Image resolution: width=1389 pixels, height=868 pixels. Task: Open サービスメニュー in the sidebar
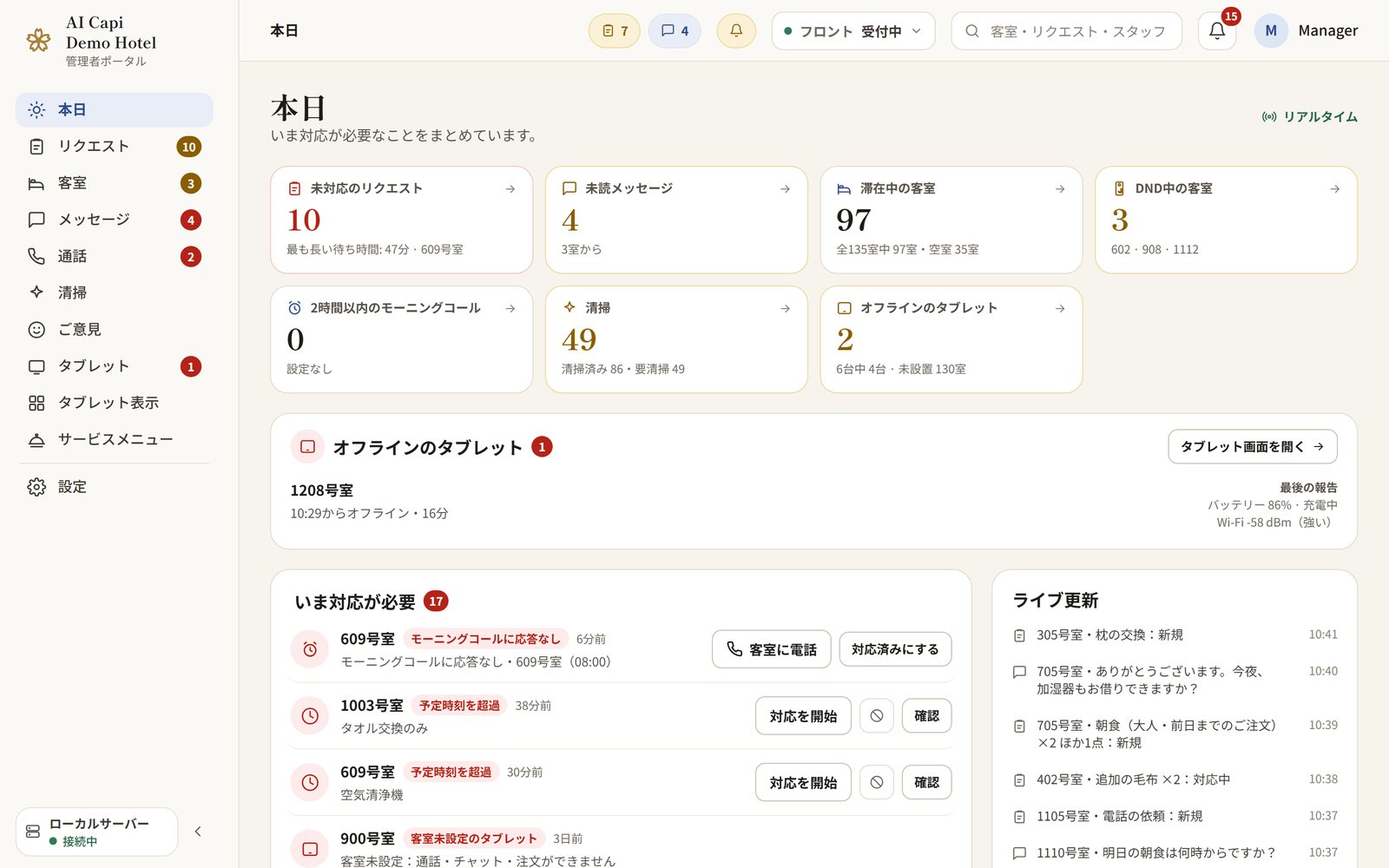click(115, 439)
